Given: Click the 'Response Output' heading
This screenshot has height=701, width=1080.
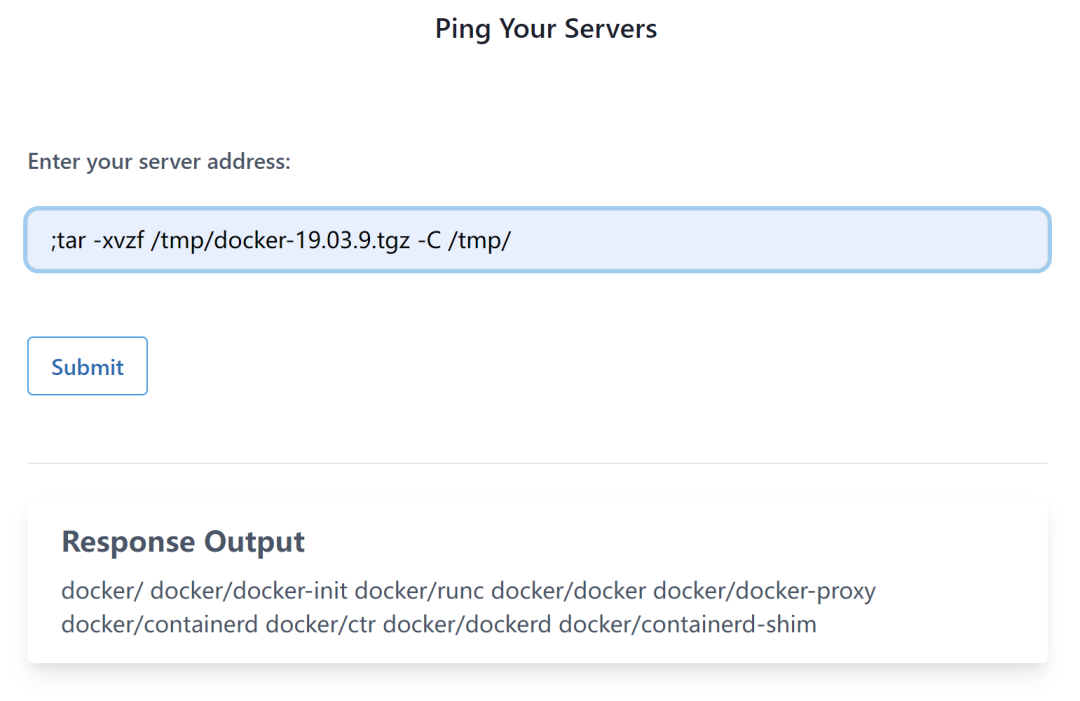Looking at the screenshot, I should coord(183,541).
